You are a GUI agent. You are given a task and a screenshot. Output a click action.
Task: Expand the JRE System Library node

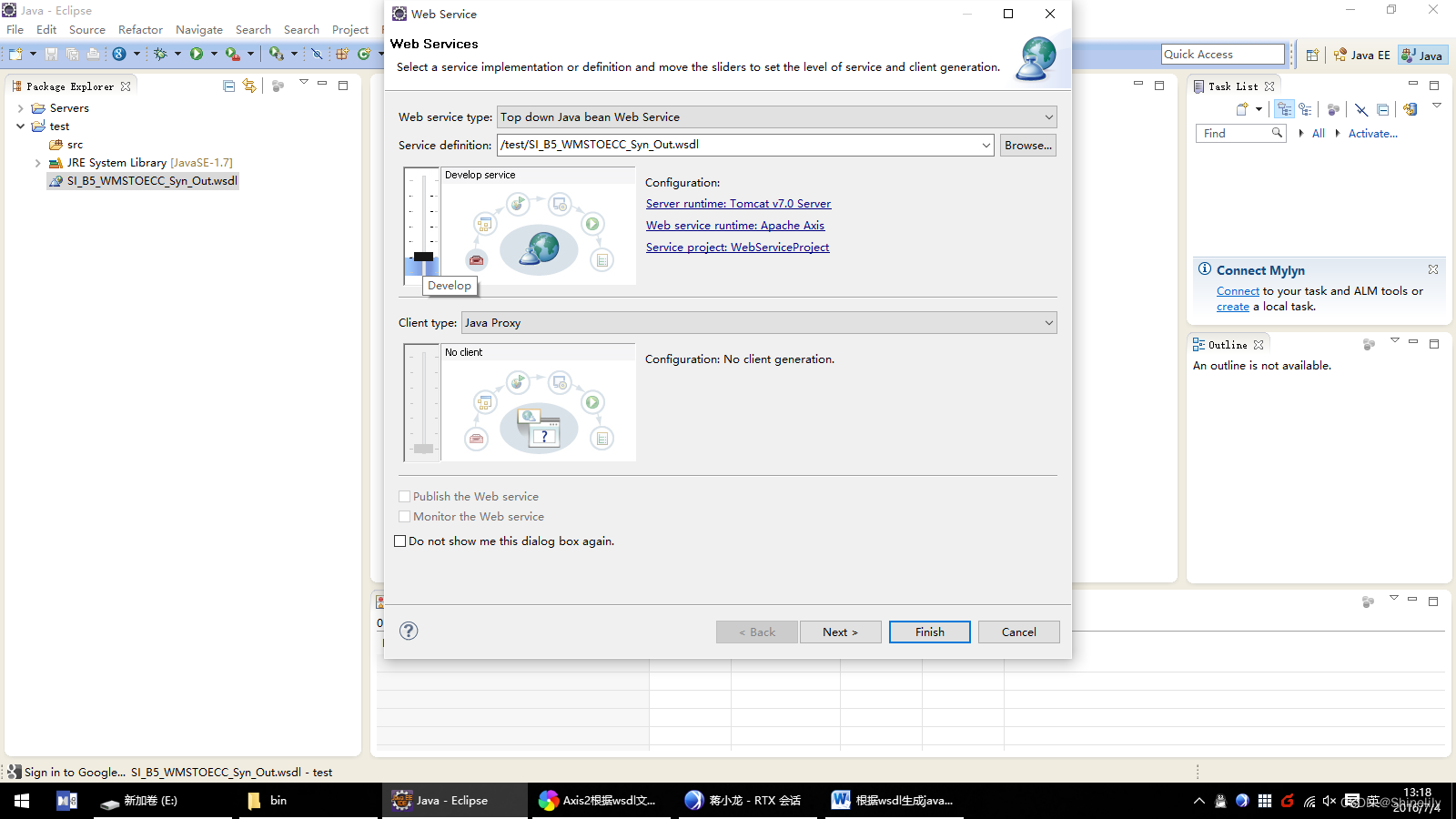pyautogui.click(x=37, y=163)
